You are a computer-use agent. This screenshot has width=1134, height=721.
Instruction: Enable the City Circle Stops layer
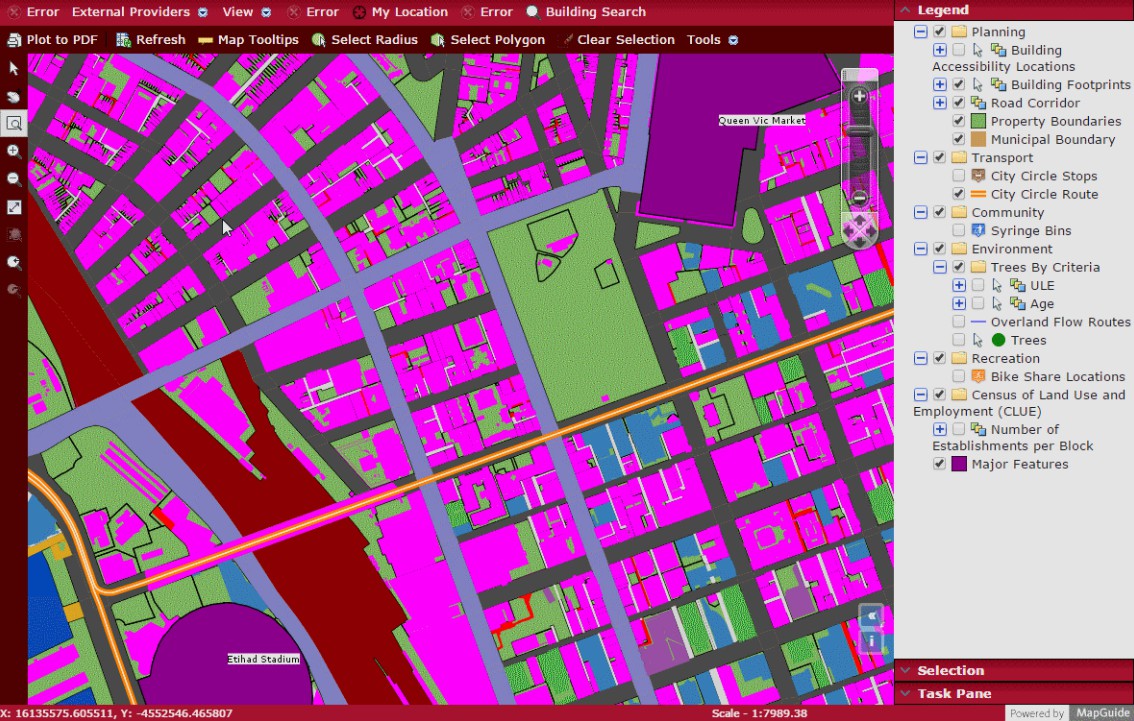point(958,175)
